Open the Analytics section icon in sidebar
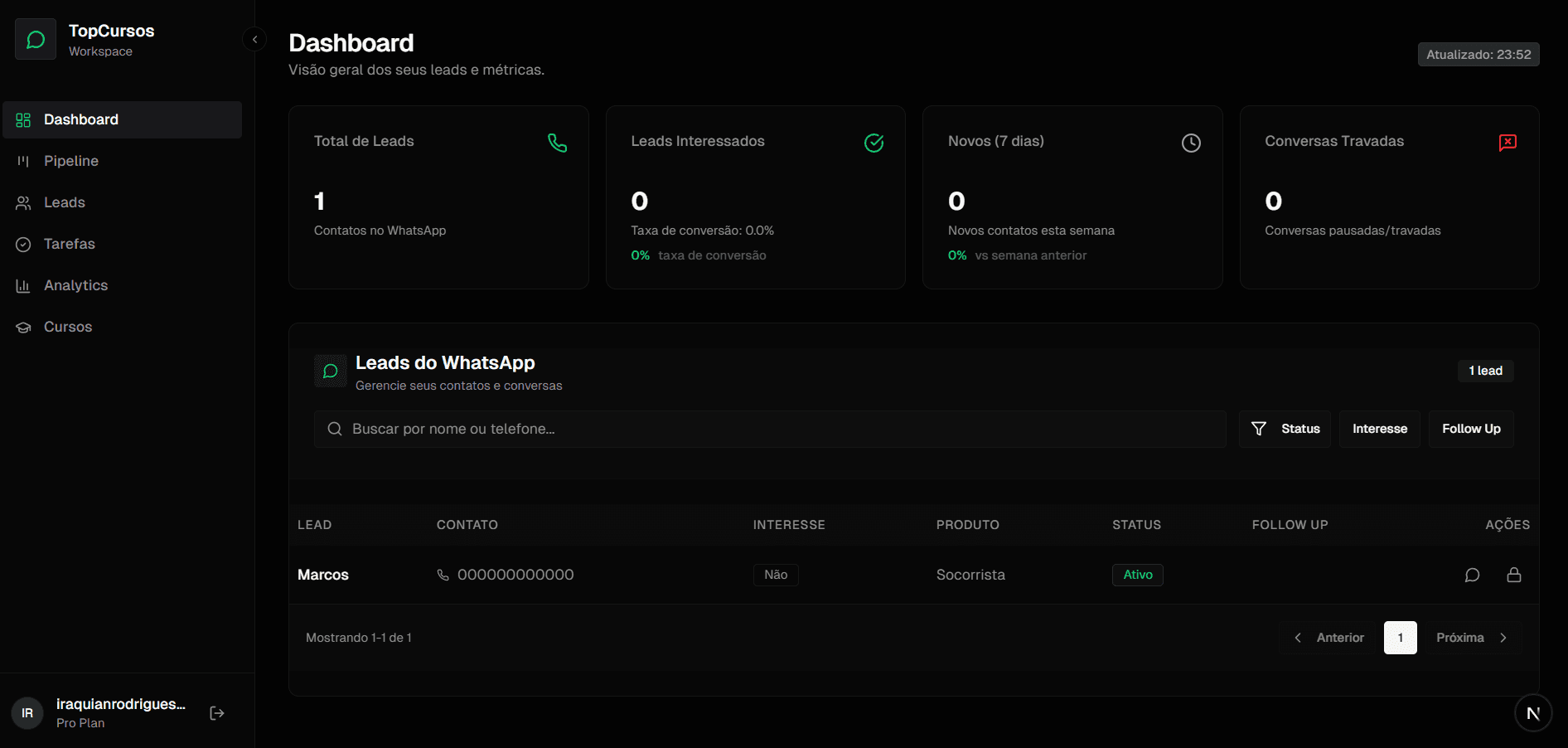Screen dimensions: 1568x748 [25, 285]
